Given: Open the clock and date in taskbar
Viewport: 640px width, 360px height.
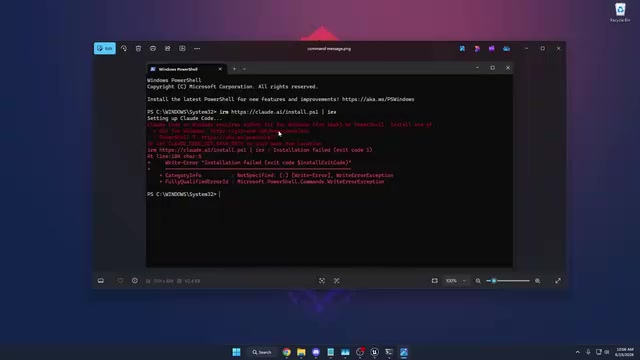Looking at the screenshot, I should pos(624,352).
